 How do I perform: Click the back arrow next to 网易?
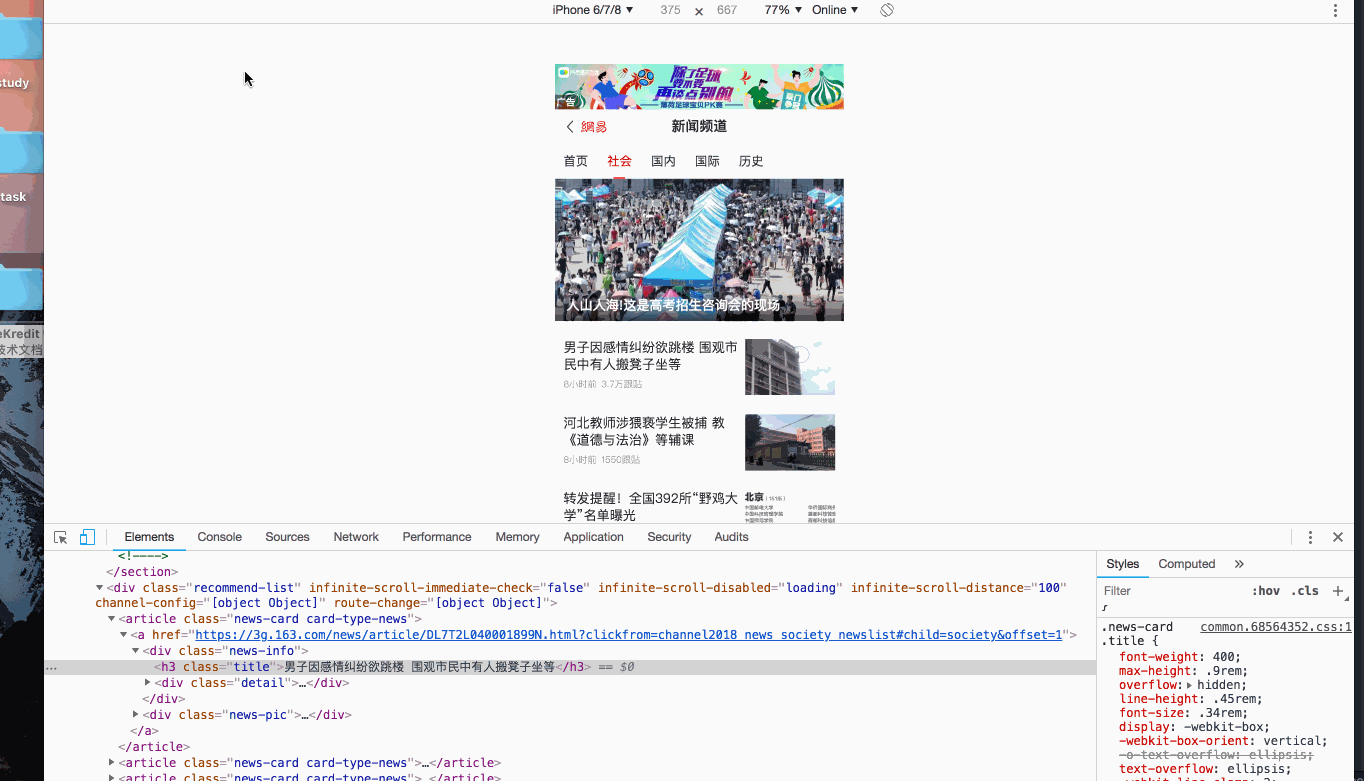point(569,126)
